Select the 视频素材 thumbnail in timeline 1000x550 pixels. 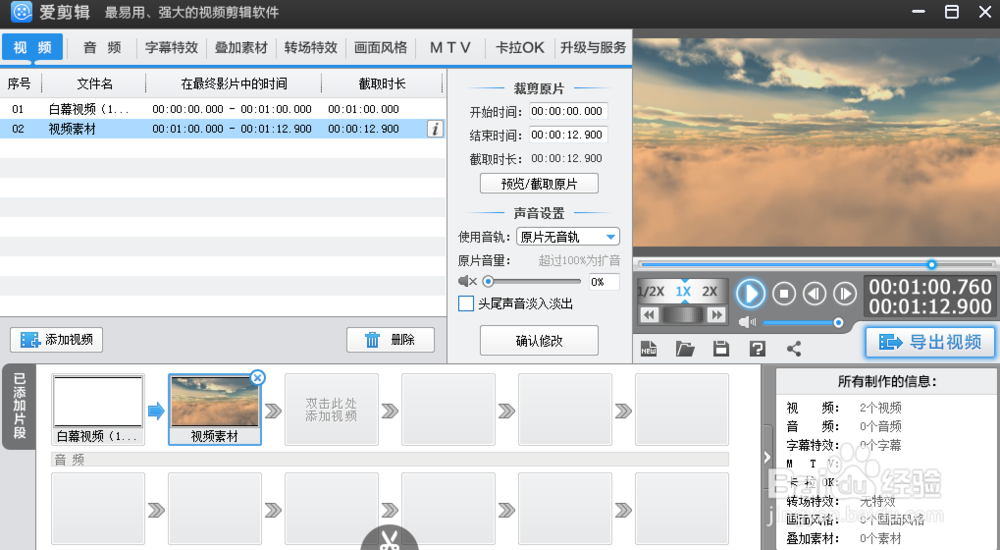(215, 409)
